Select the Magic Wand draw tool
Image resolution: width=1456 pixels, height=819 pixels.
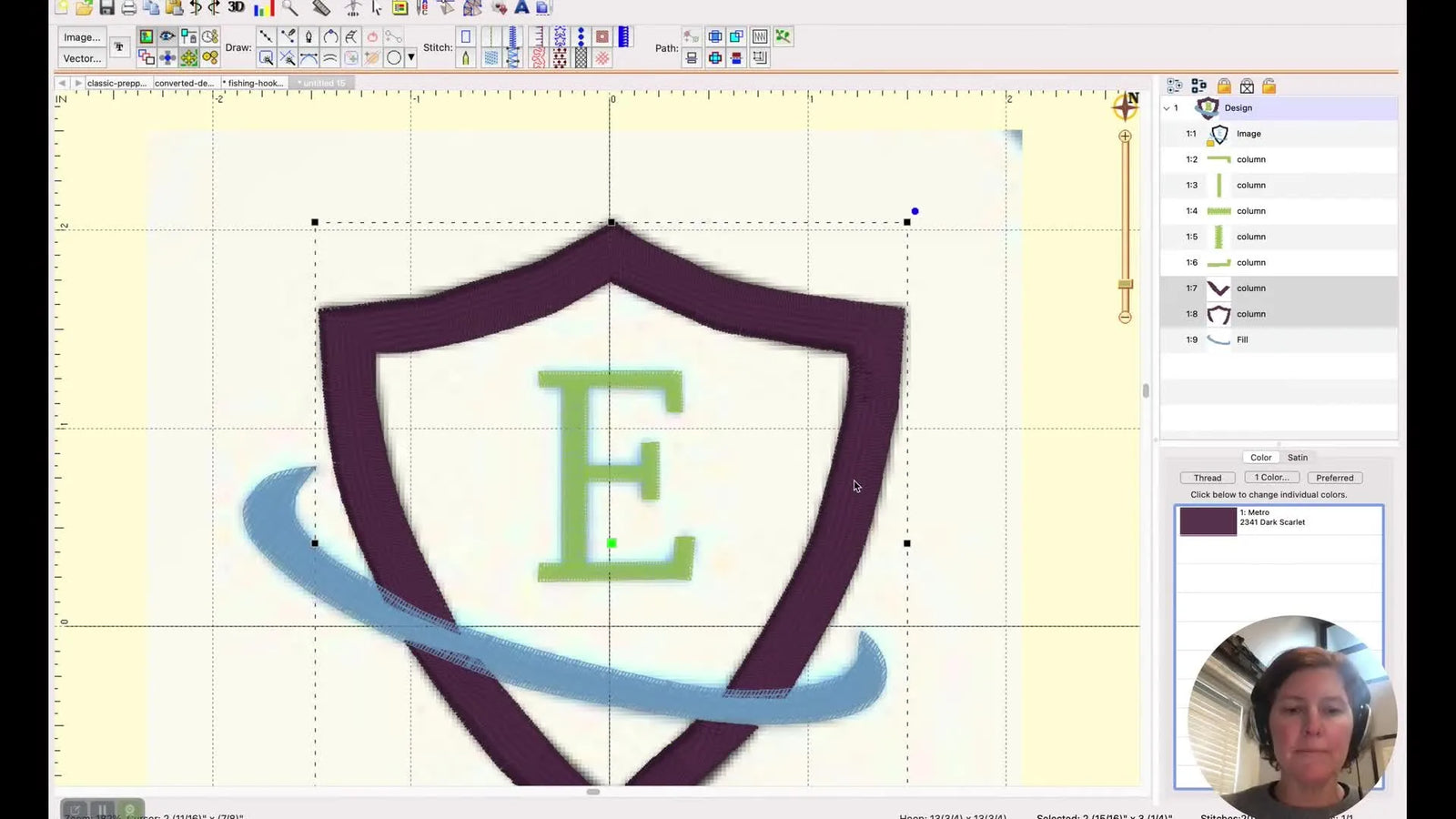point(266,57)
